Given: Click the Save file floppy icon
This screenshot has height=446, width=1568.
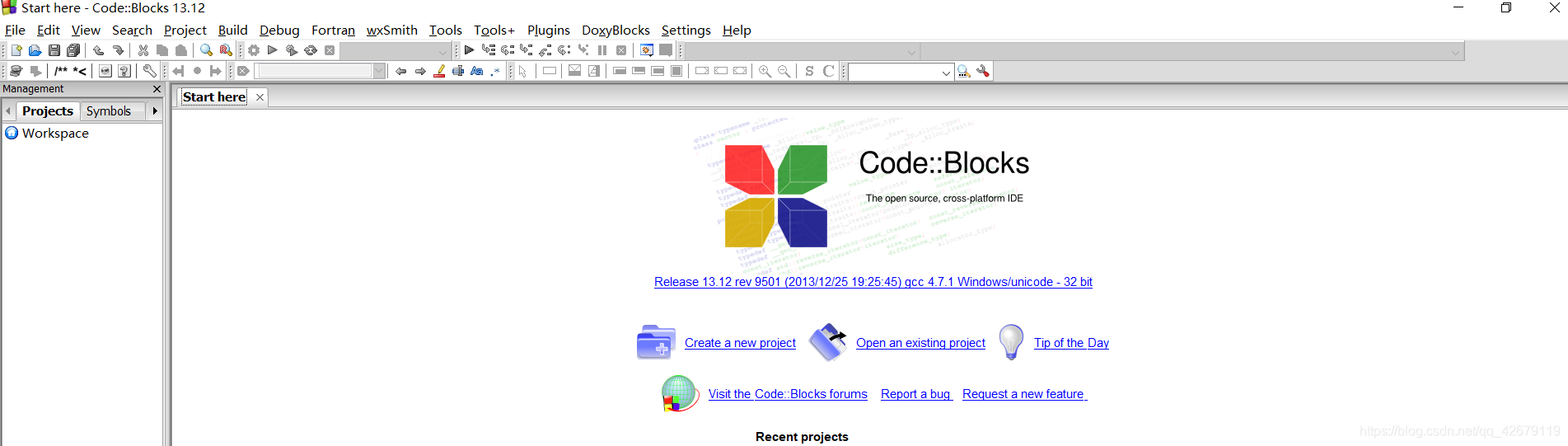Looking at the screenshot, I should (54, 50).
